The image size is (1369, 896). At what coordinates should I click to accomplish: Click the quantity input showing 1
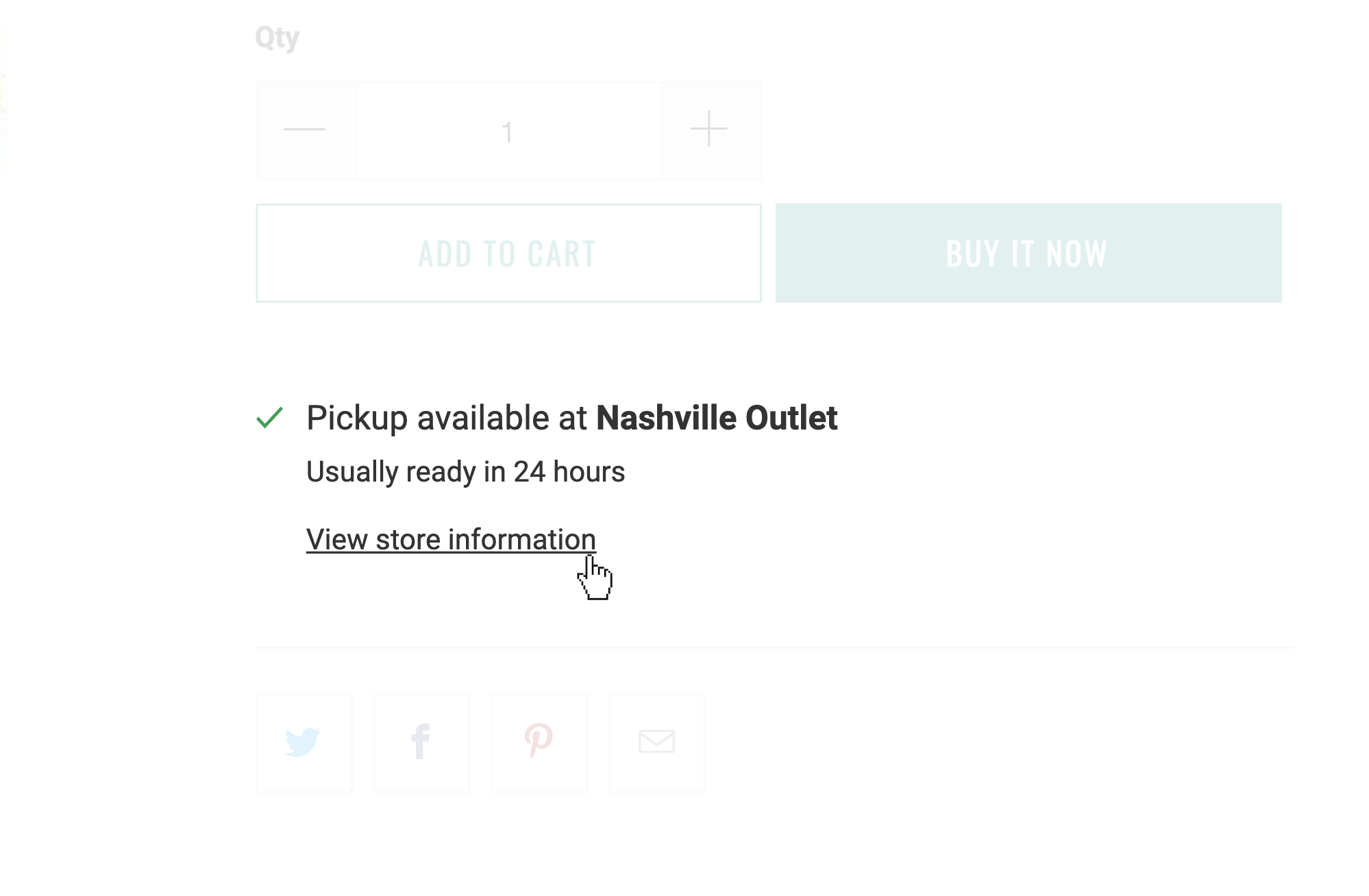click(x=508, y=129)
